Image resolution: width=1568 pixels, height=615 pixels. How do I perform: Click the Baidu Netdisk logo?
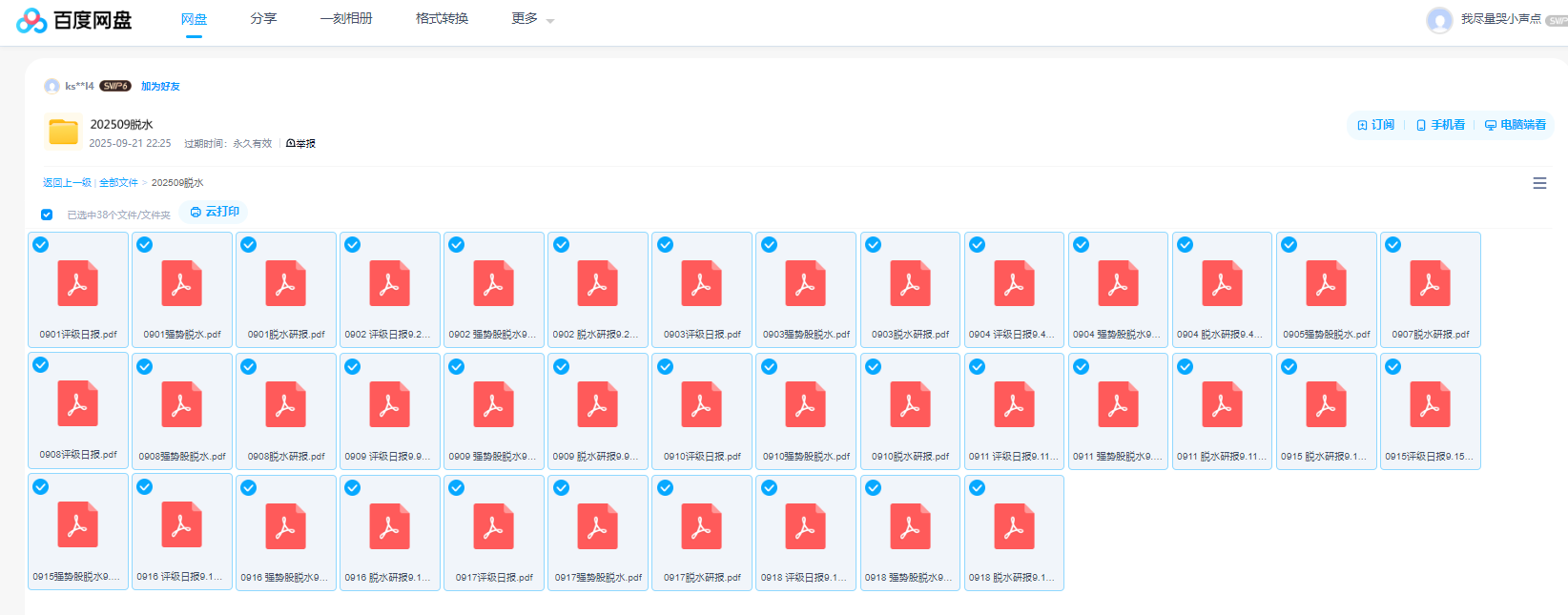[73, 20]
